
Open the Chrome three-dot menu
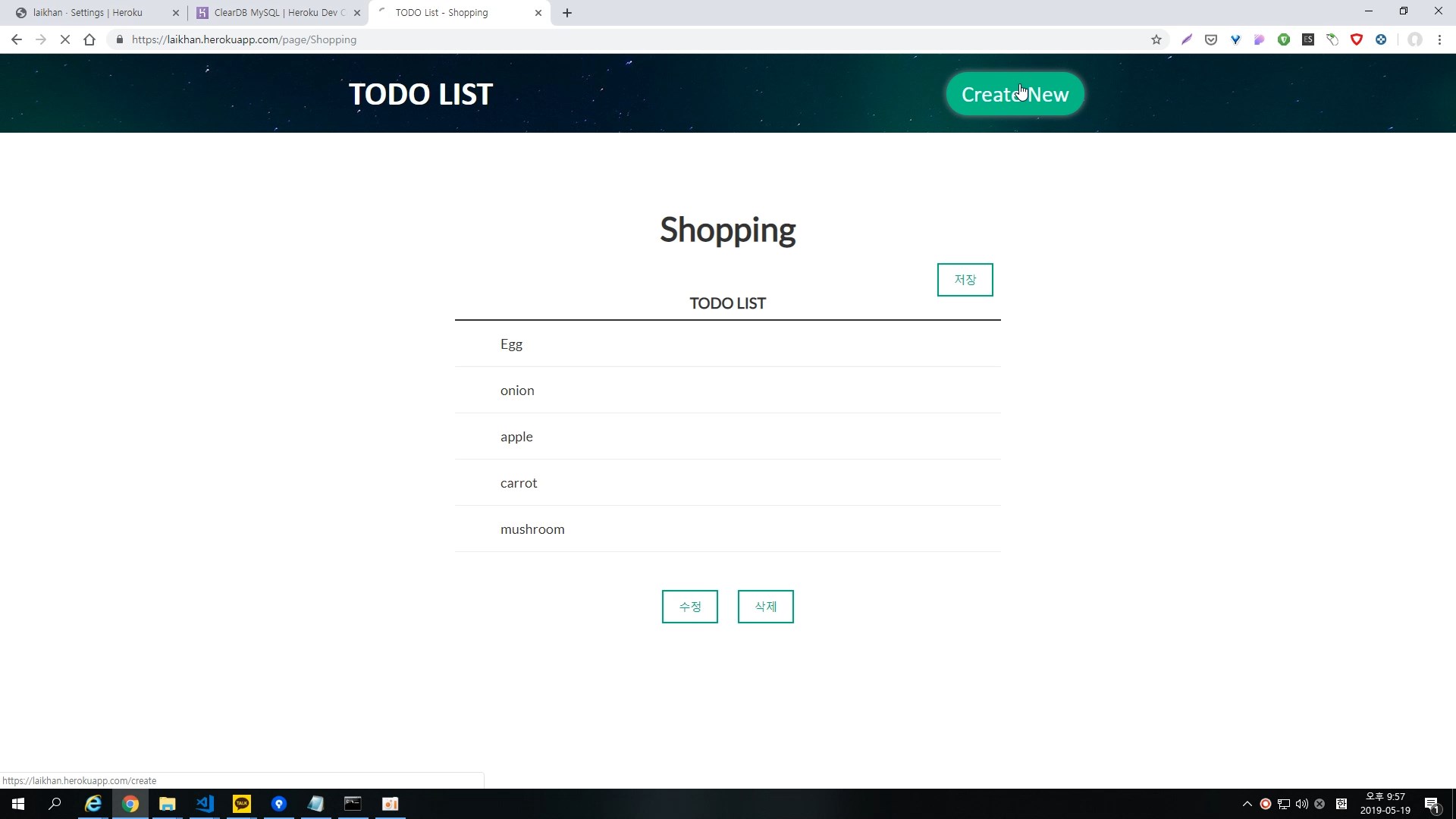(x=1439, y=39)
